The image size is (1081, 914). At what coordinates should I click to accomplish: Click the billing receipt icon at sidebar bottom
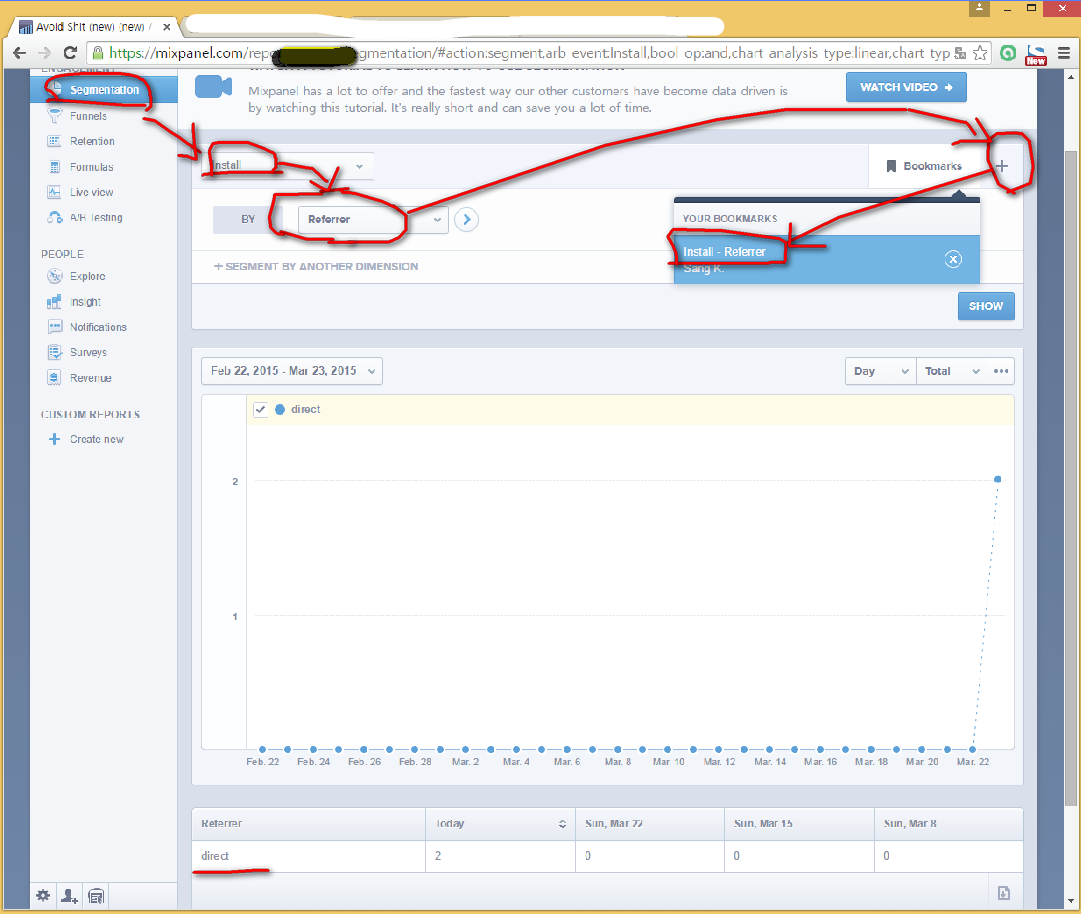point(96,896)
